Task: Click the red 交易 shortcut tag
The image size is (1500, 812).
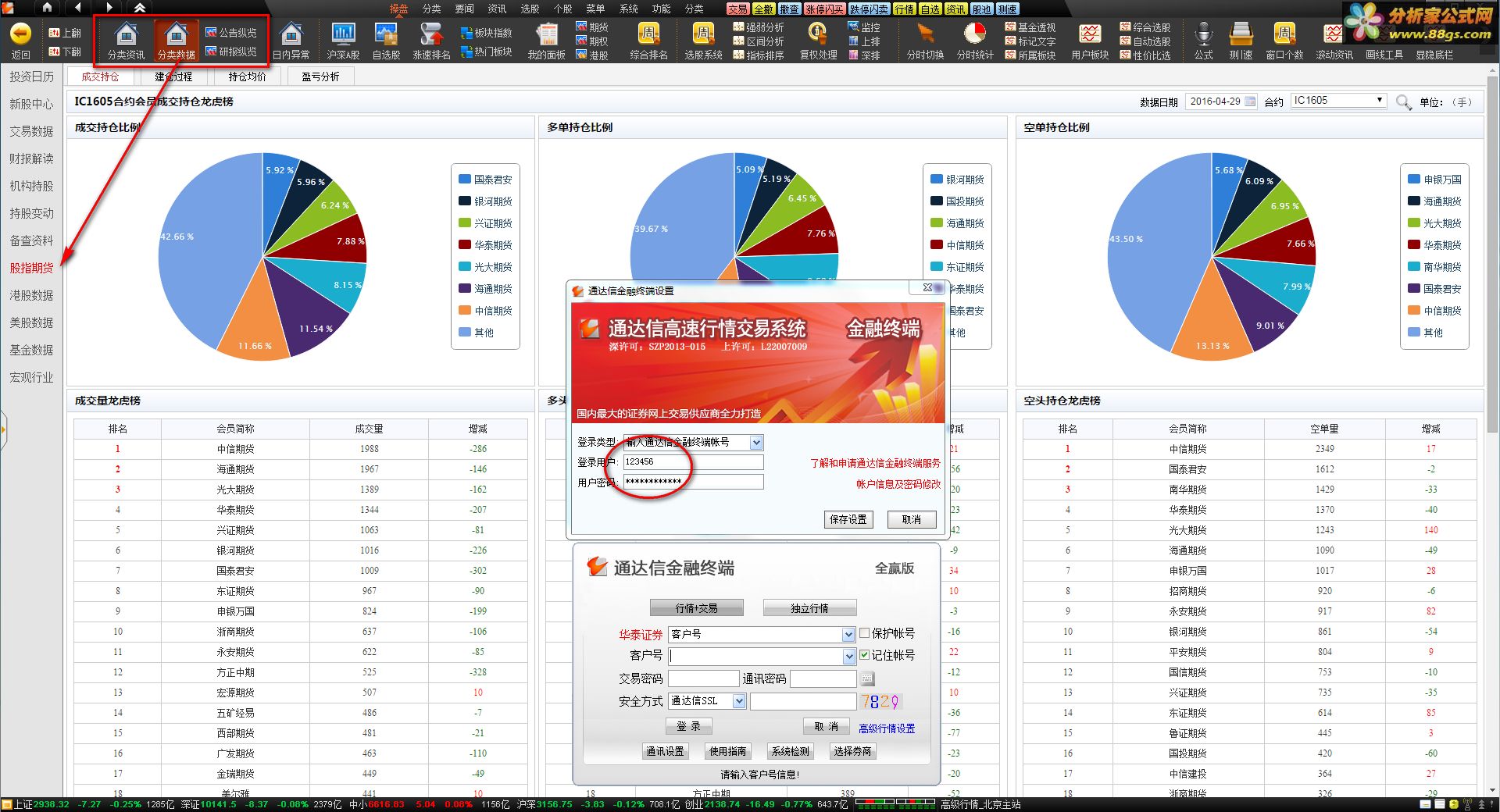Action: coord(737,9)
